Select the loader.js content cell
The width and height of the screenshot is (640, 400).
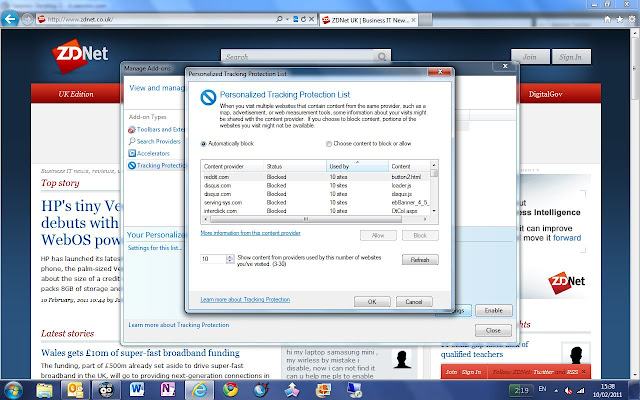click(x=402, y=185)
